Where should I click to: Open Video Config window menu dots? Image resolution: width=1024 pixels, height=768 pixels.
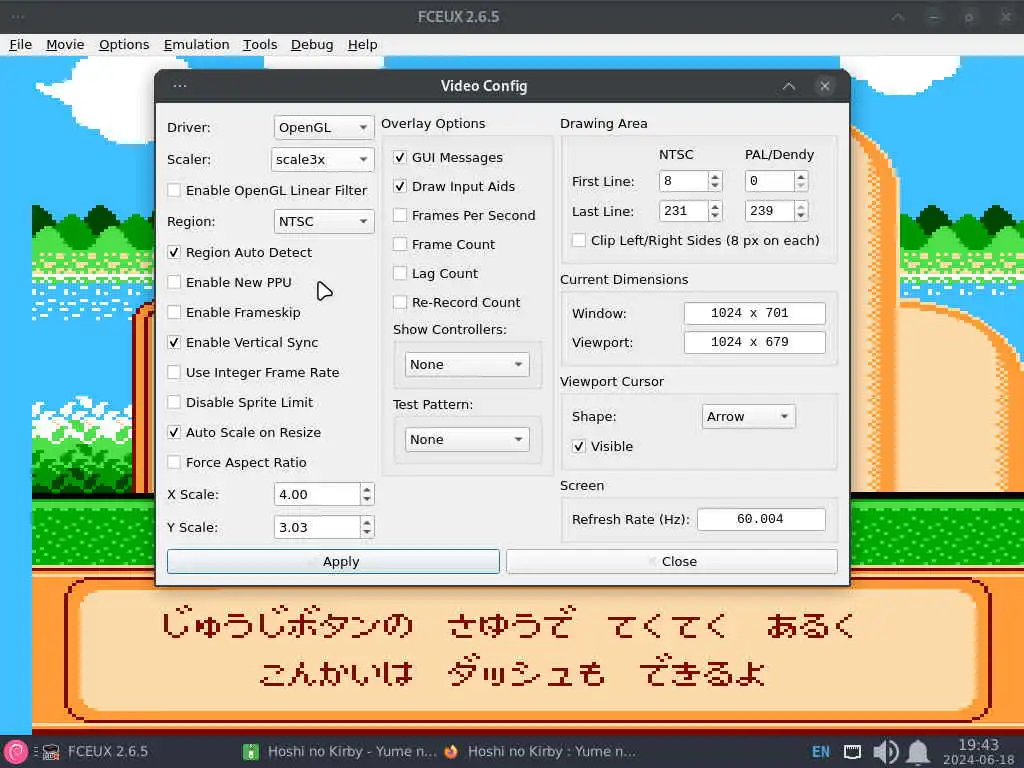pos(180,86)
